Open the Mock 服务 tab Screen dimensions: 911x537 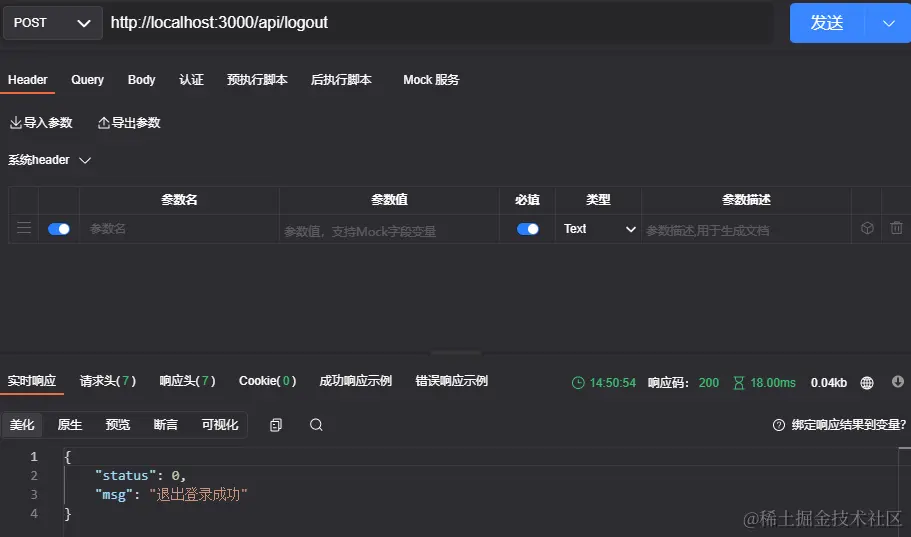pos(431,80)
